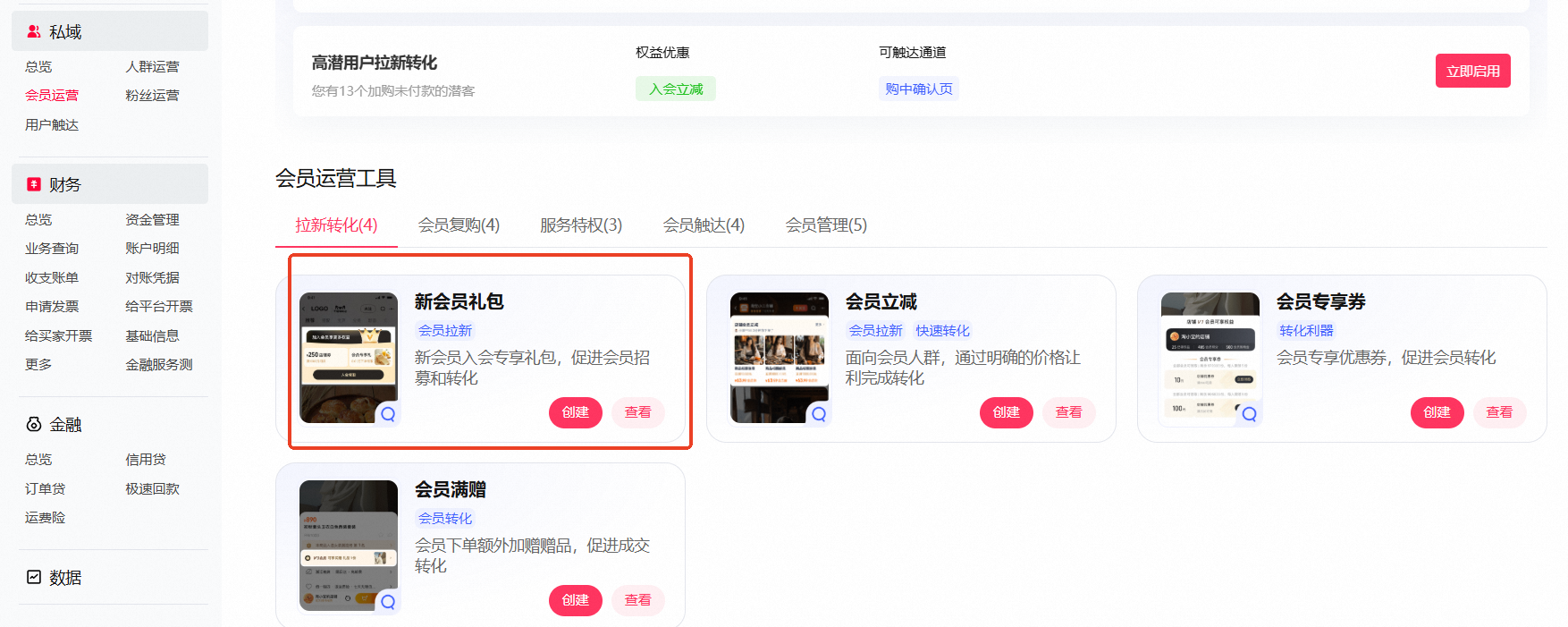This screenshot has width=1568, height=627.
Task: Click the 立即启用 button
Action: [x=1473, y=71]
